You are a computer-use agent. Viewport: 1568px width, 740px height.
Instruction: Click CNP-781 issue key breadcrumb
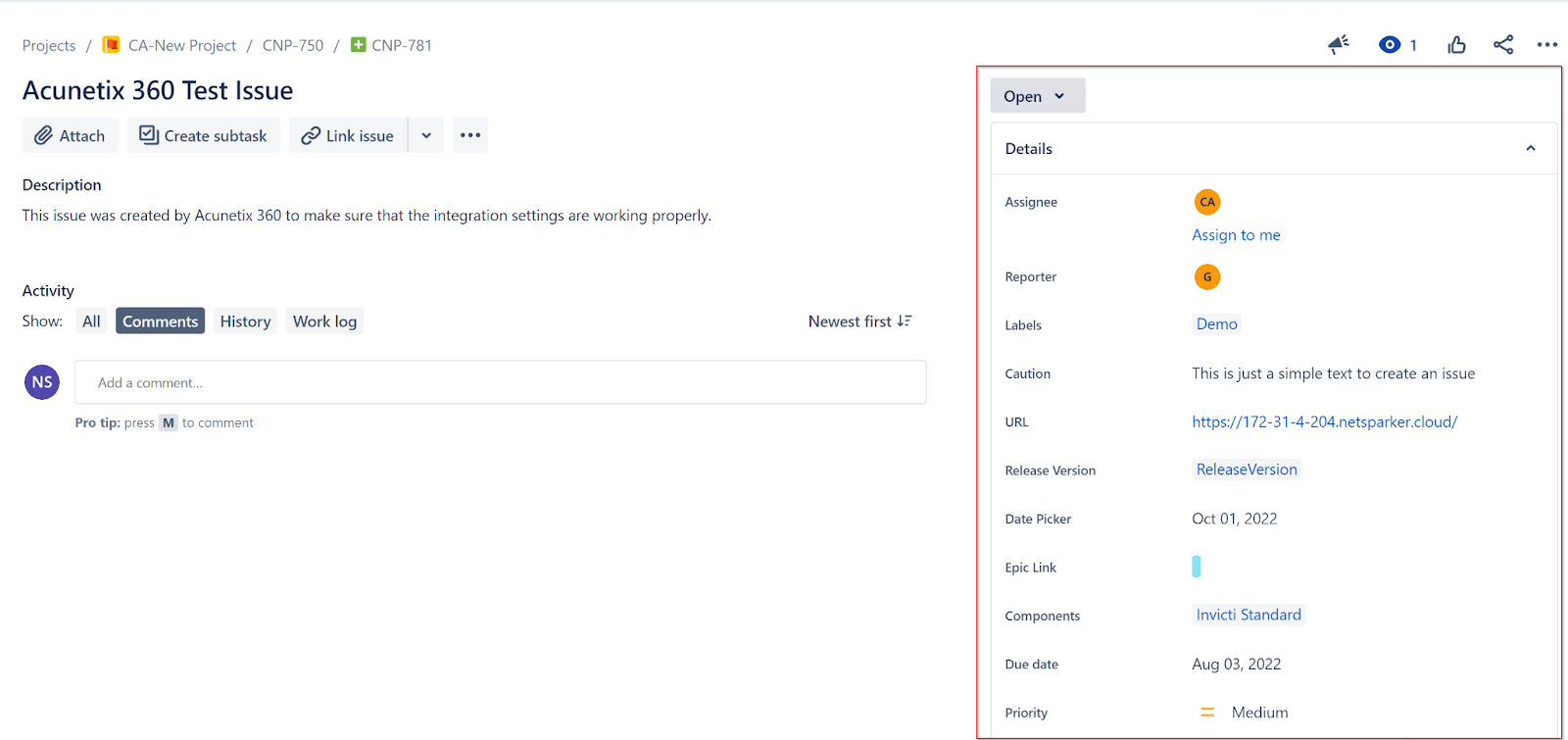click(402, 46)
